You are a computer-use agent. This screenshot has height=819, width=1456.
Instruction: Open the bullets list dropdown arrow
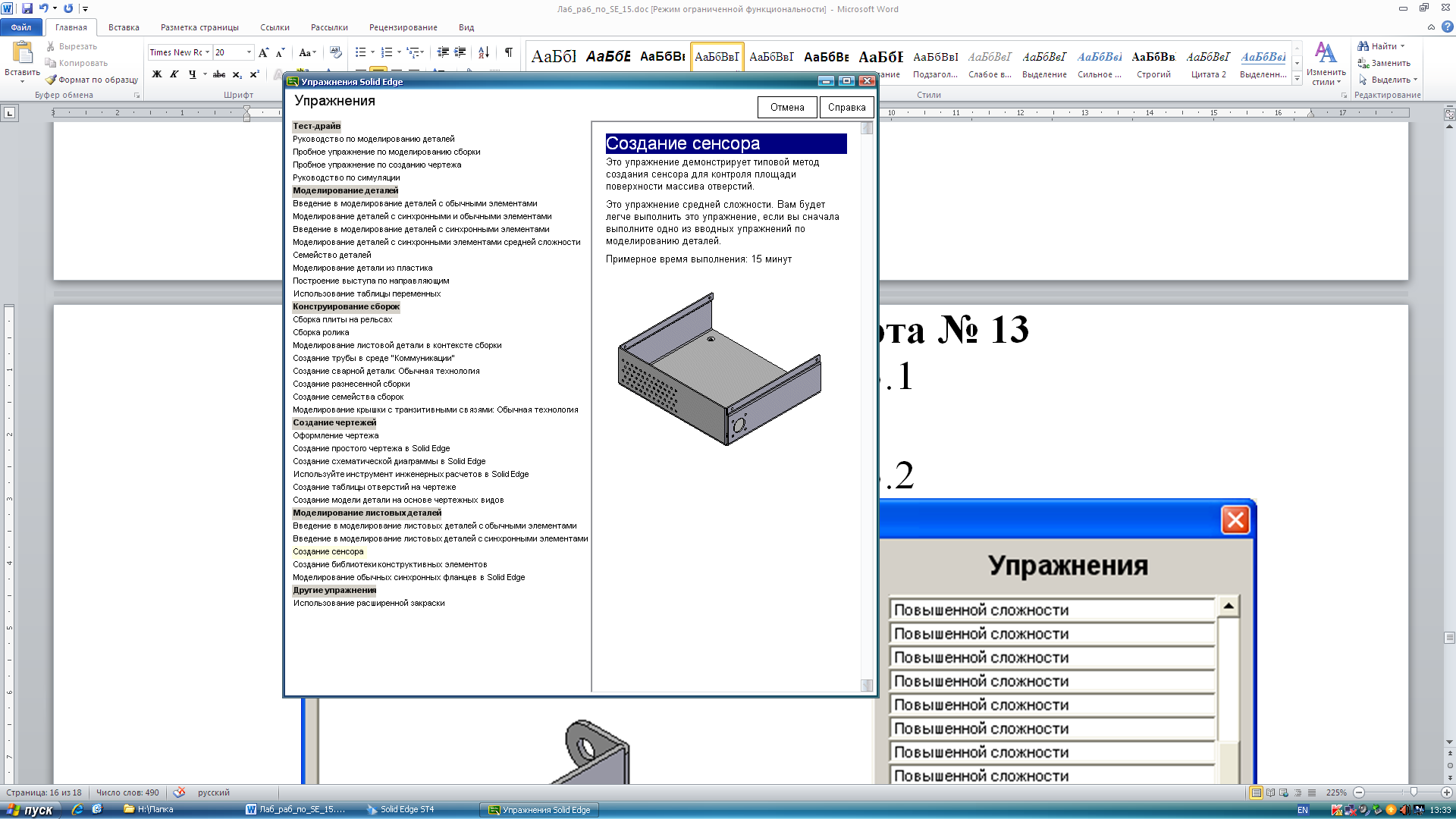point(372,52)
